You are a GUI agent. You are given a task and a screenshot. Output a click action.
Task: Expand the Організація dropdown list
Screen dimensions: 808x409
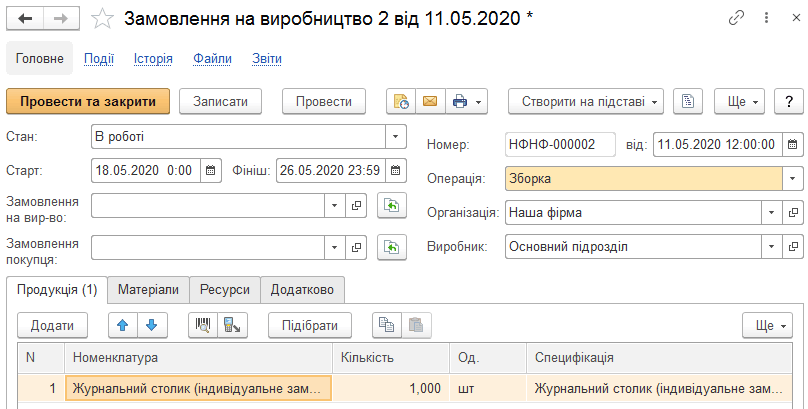point(771,212)
